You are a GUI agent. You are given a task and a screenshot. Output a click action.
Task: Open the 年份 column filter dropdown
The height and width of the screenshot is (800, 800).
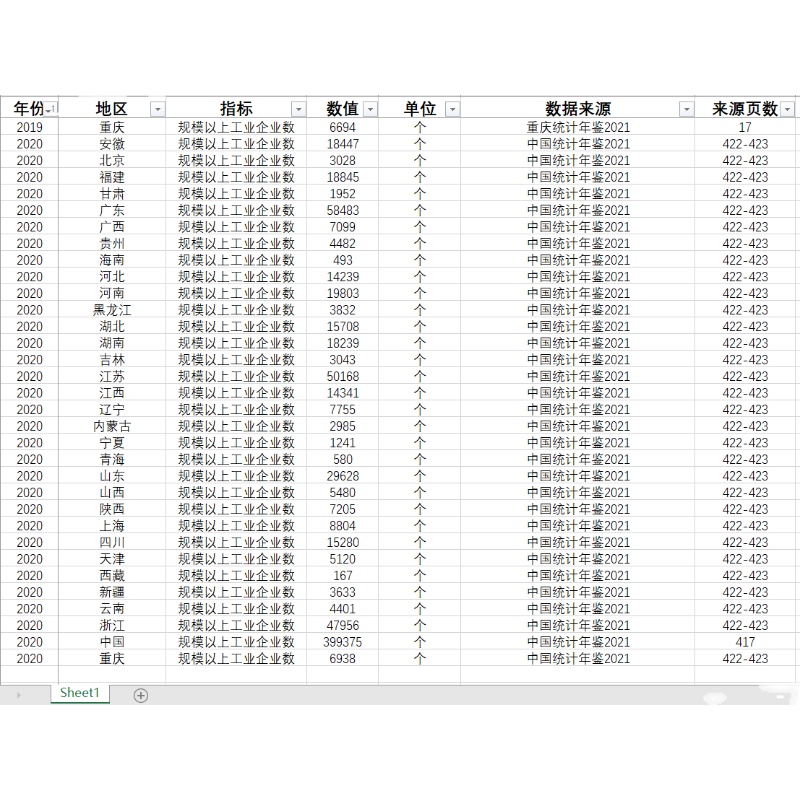point(51,109)
